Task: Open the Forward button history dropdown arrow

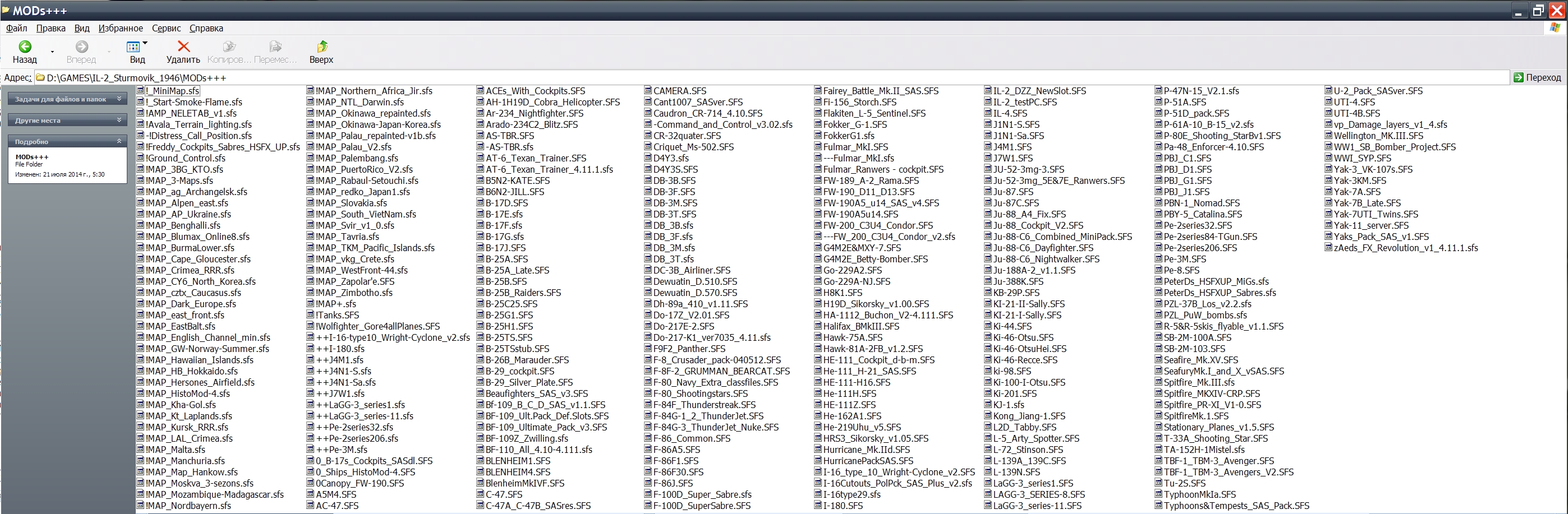Action: pyautogui.click(x=109, y=52)
